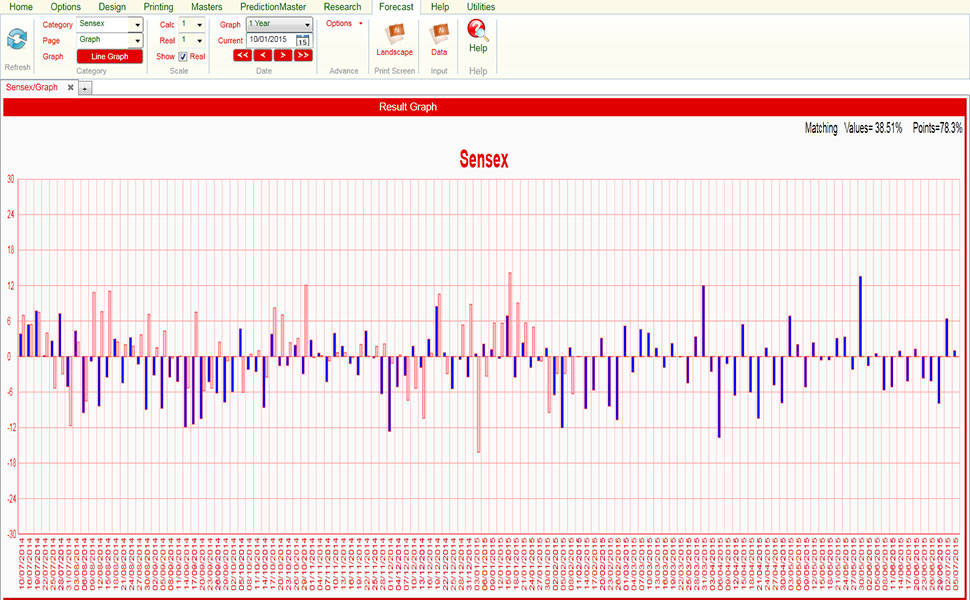
Task: Jump forward with the double-right arrow button
Action: pos(303,55)
